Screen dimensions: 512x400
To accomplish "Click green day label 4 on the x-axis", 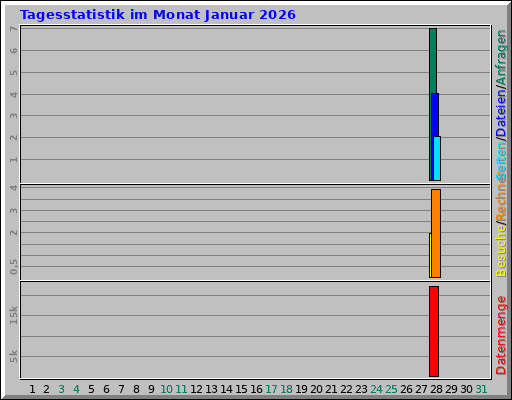I will click(76, 389).
